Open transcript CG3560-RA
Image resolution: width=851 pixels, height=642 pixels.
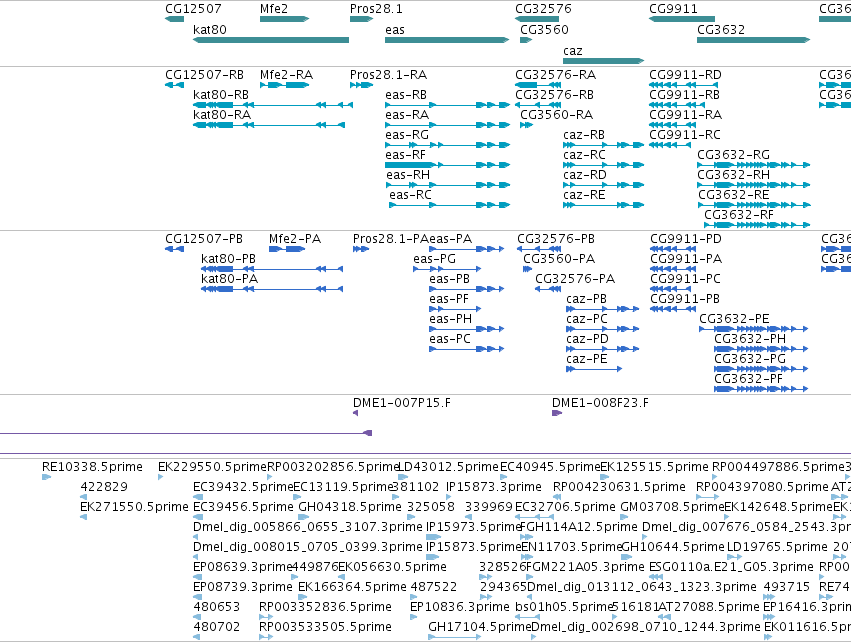tap(556, 115)
